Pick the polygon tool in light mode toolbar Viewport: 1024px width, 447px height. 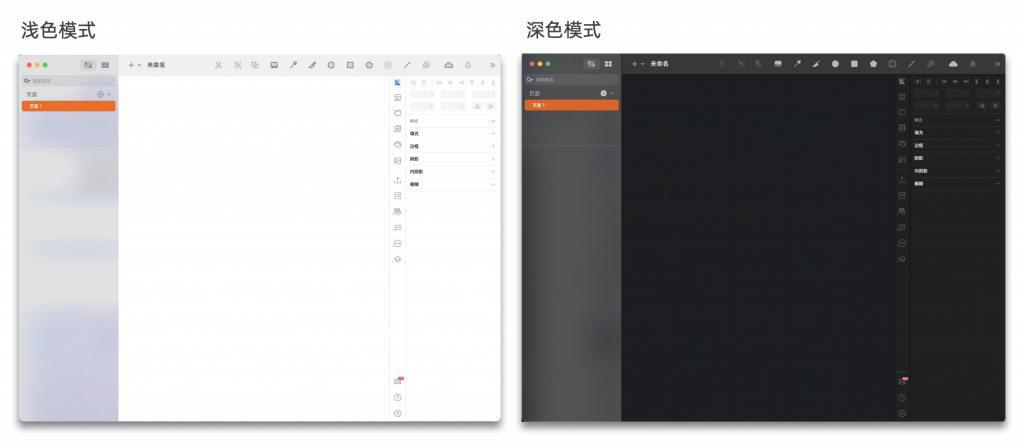[369, 65]
